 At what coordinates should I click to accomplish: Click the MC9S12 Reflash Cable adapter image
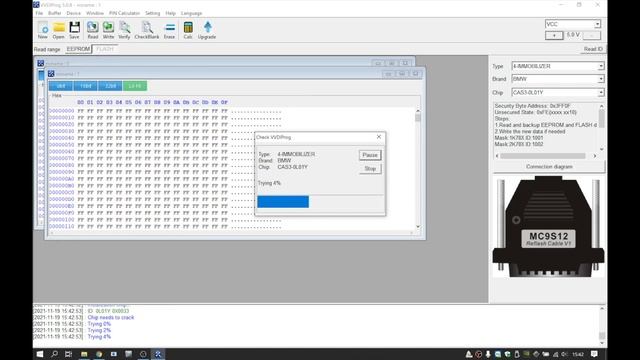(x=548, y=227)
